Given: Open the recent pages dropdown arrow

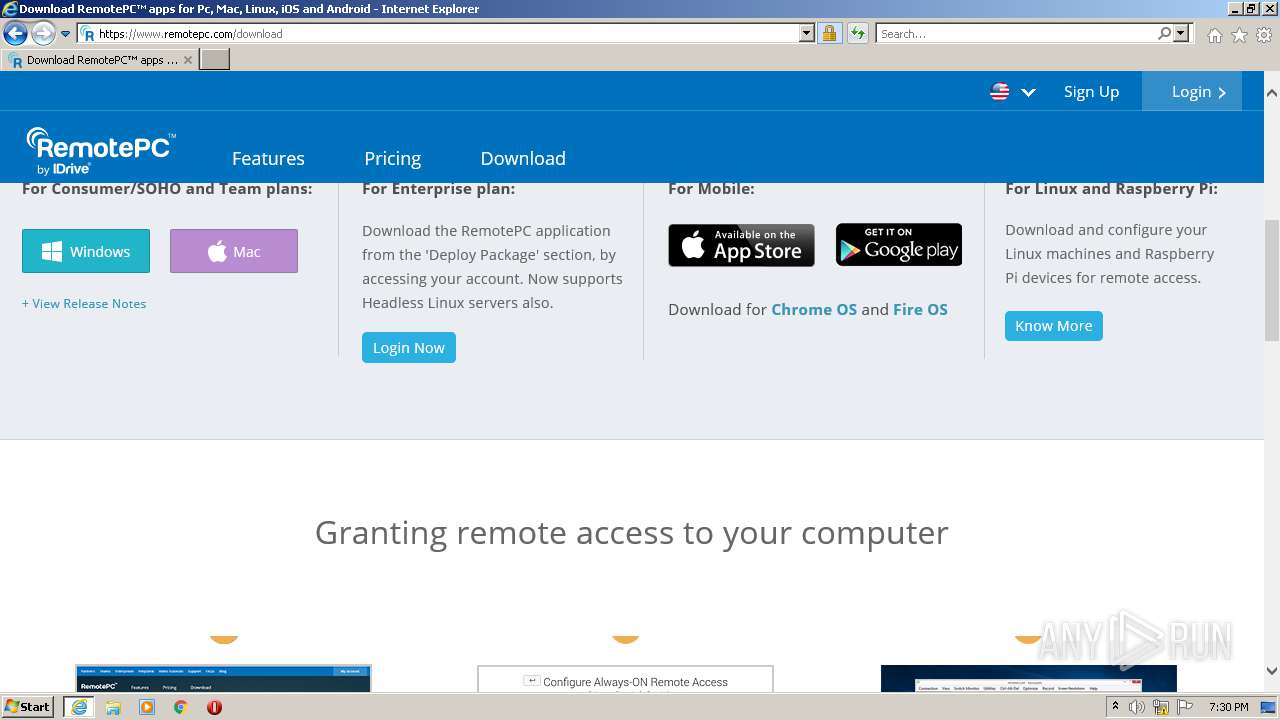Looking at the screenshot, I should point(66,34).
